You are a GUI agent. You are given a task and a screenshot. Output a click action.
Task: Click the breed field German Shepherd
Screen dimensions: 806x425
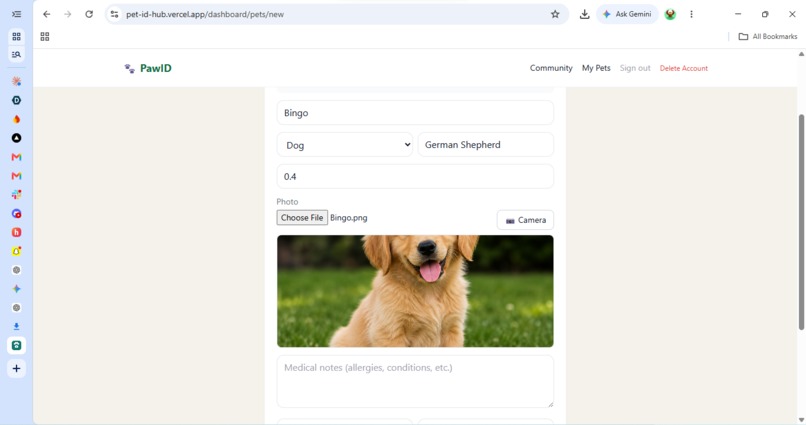coord(486,144)
